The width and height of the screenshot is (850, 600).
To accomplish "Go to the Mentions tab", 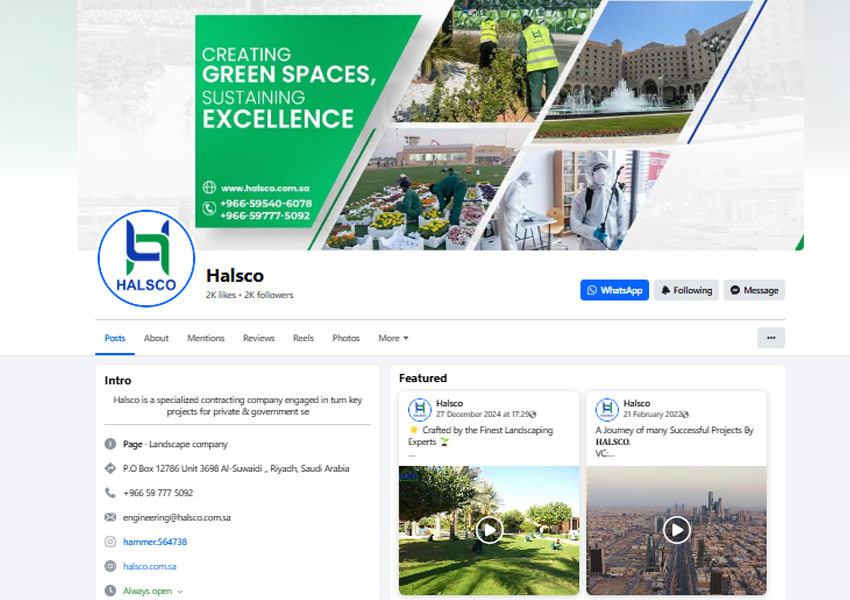I will (205, 338).
